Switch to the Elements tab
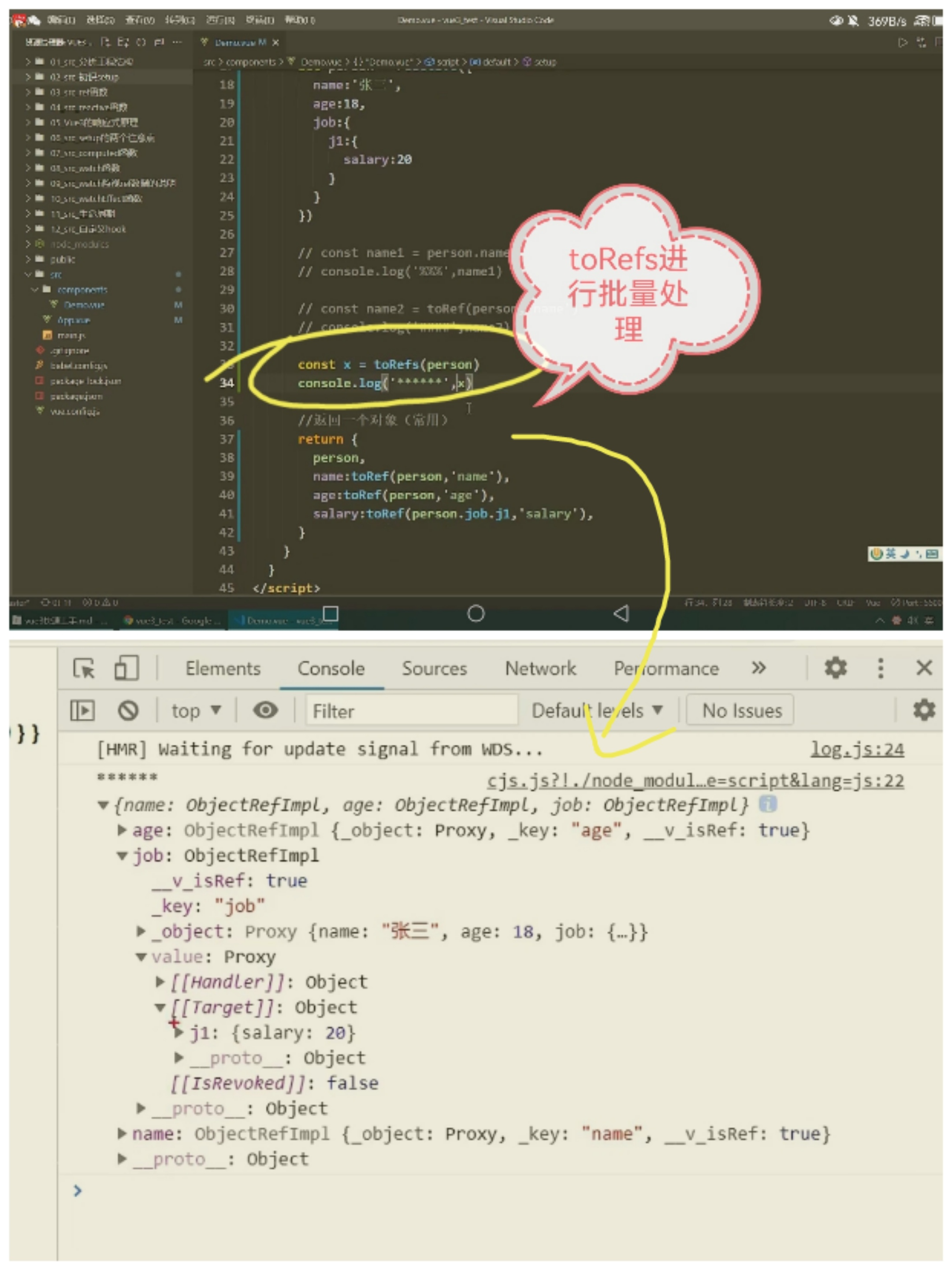952x1270 pixels. pos(223,668)
